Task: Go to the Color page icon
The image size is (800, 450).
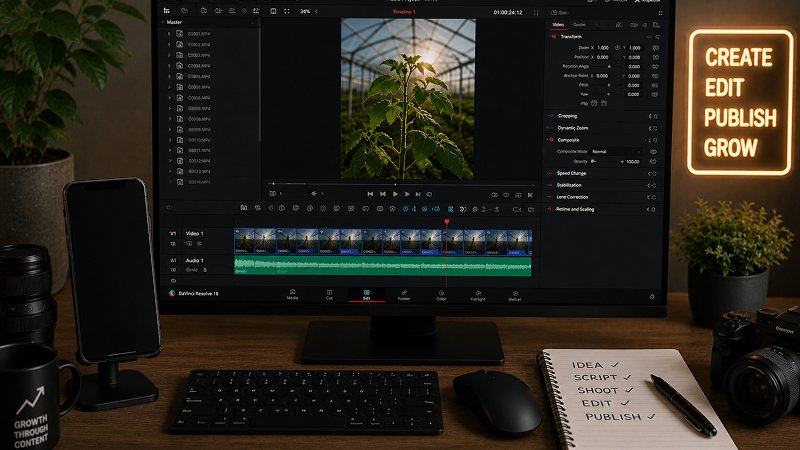Action: coord(441,295)
